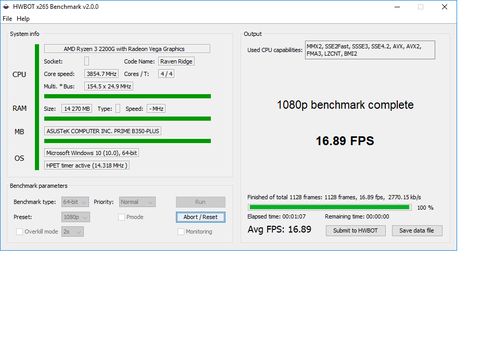Click 'Remaining time: 00:00:00' text

point(357,216)
